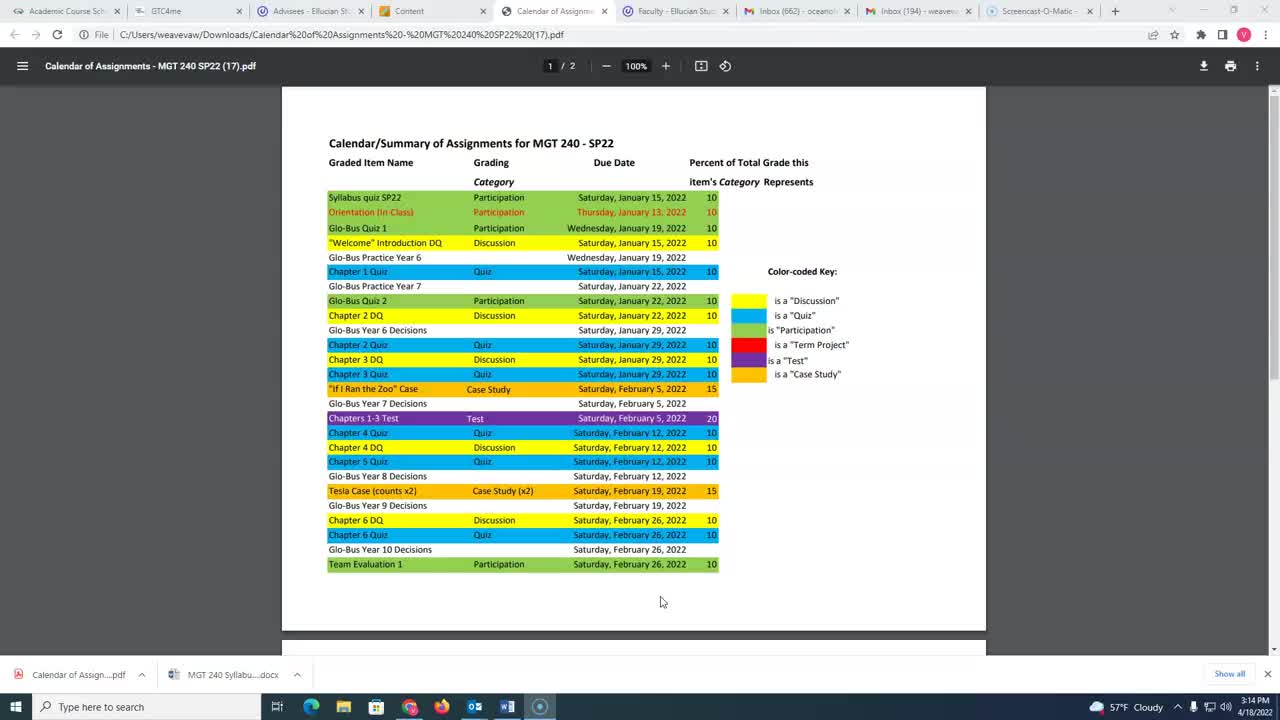Show hidden system tray icons
The width and height of the screenshot is (1280, 720).
[x=1177, y=707]
